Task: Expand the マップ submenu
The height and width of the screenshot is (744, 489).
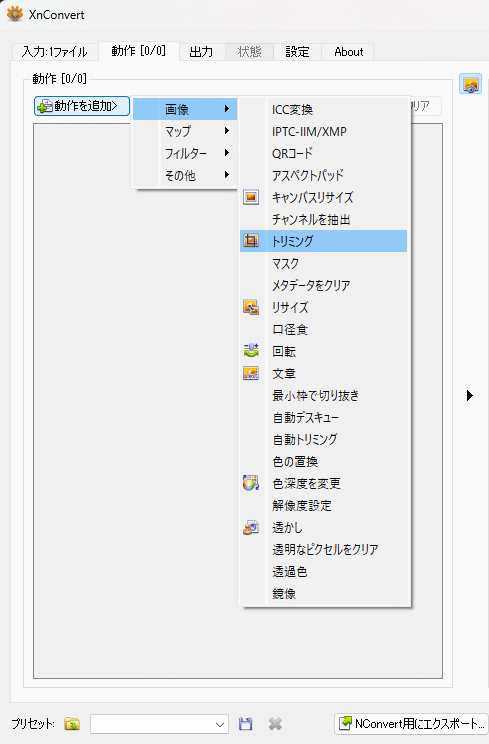Action: (x=185, y=131)
